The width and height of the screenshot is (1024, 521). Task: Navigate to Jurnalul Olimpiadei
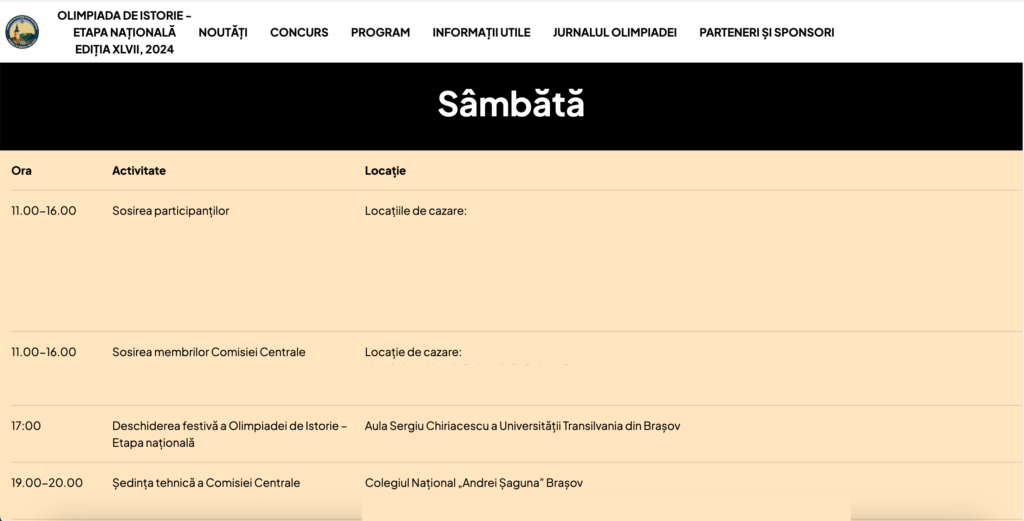point(614,32)
